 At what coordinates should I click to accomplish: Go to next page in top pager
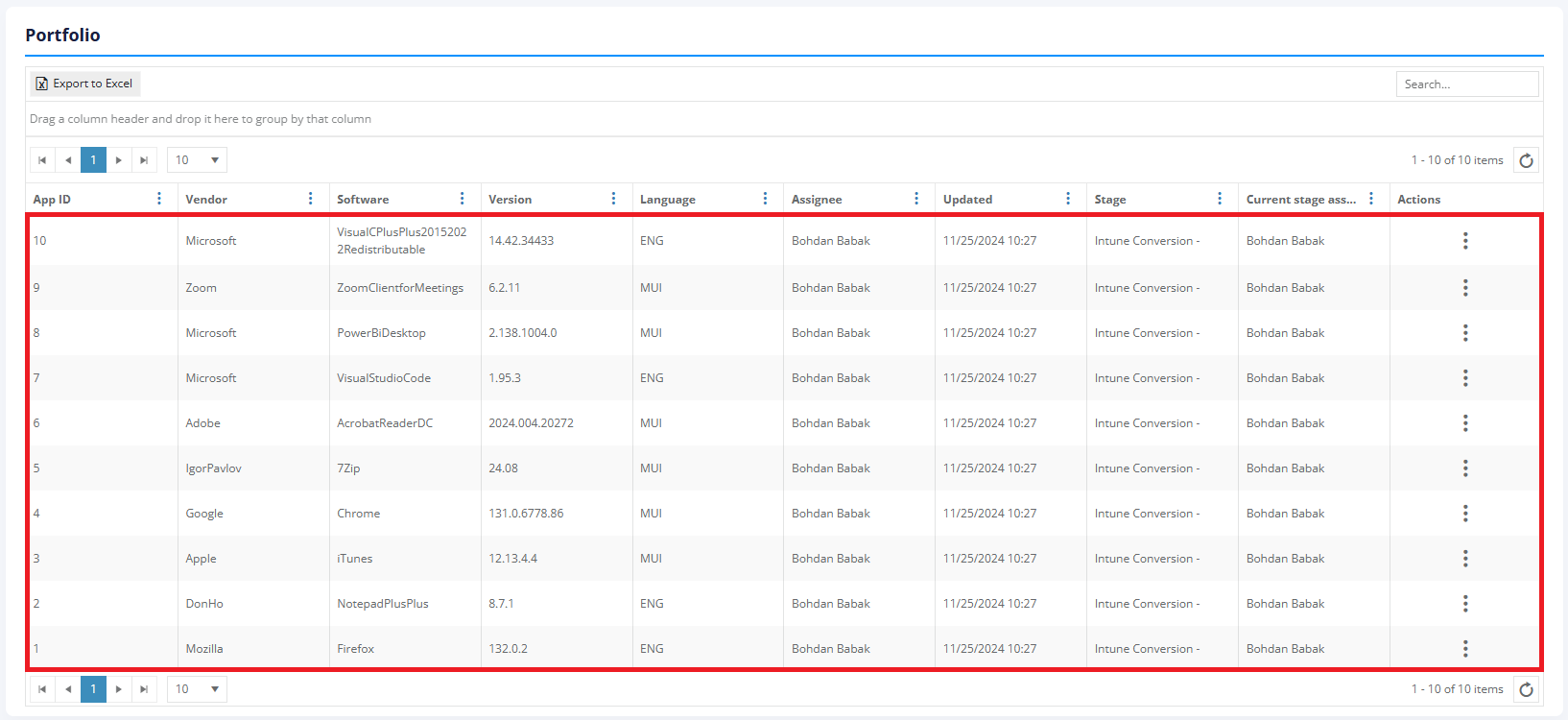(x=119, y=160)
